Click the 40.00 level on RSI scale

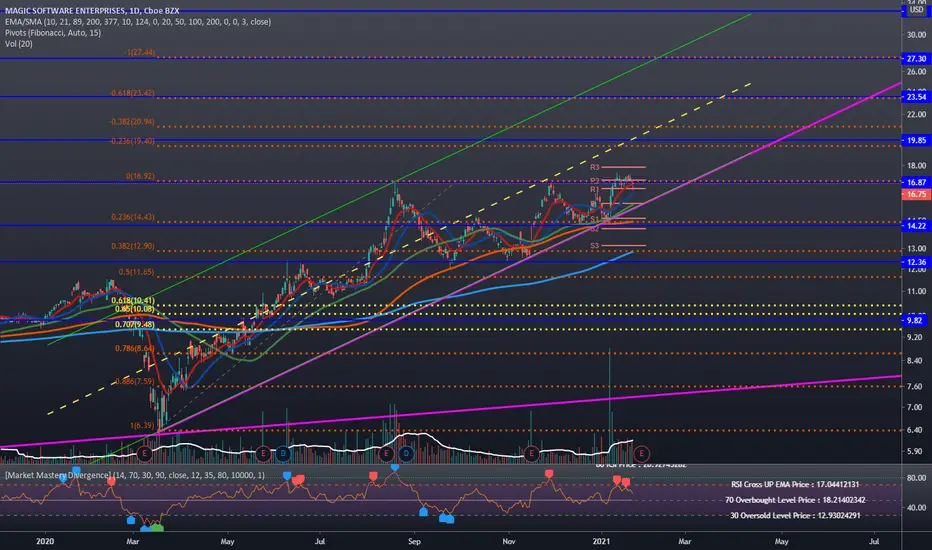[916, 508]
